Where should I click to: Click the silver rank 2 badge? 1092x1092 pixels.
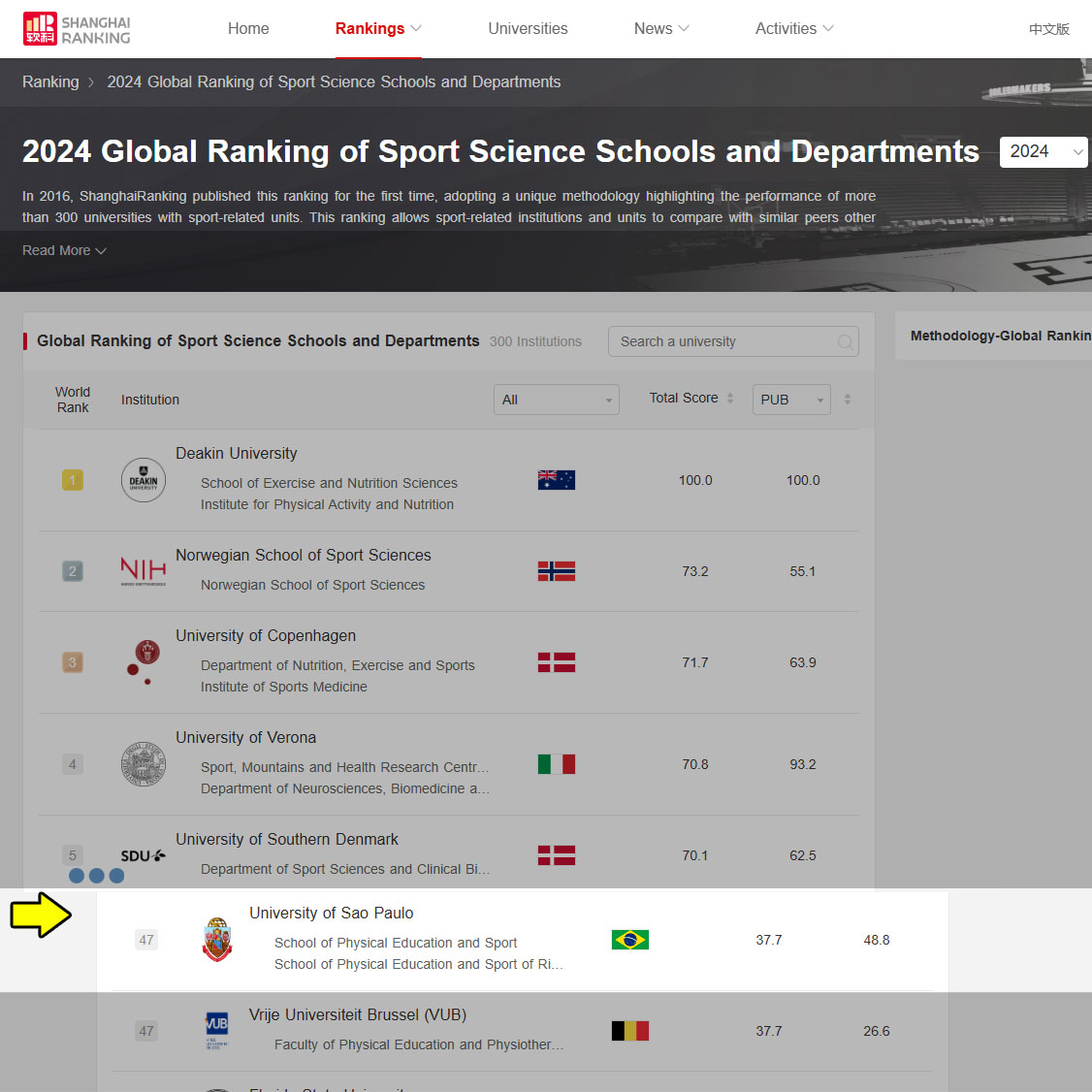pyautogui.click(x=73, y=571)
